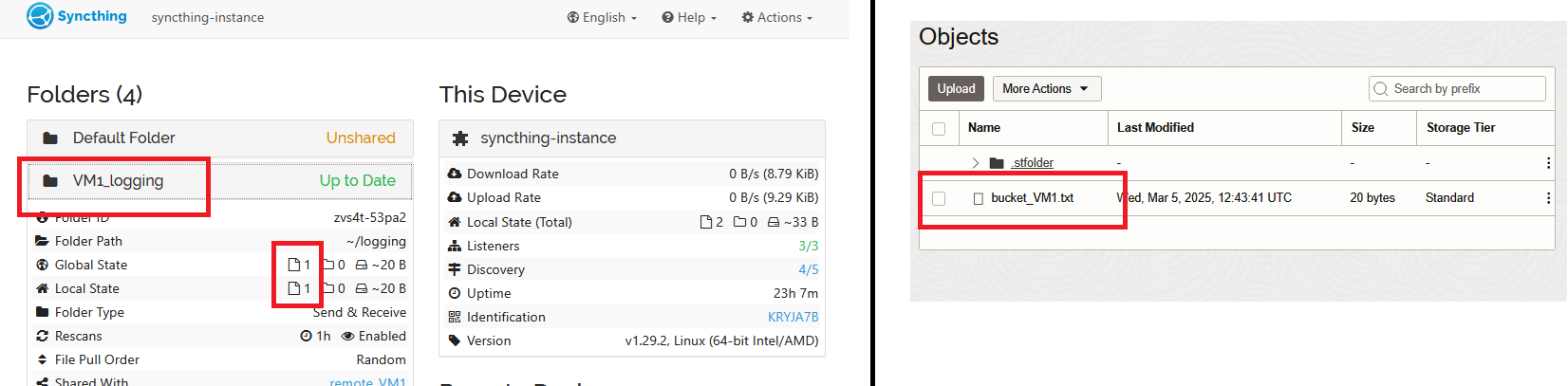Image resolution: width=1568 pixels, height=386 pixels.
Task: Click the Rescans refresh icon
Action: [x=42, y=336]
